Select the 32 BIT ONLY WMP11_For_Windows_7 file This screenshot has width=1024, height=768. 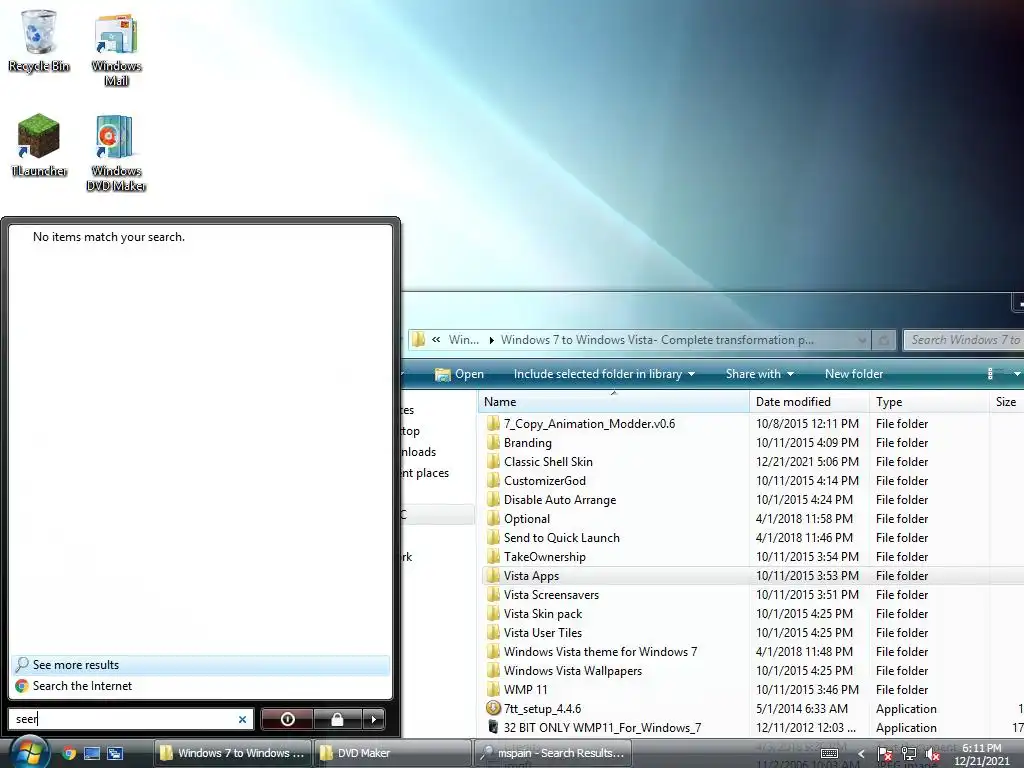(x=602, y=728)
